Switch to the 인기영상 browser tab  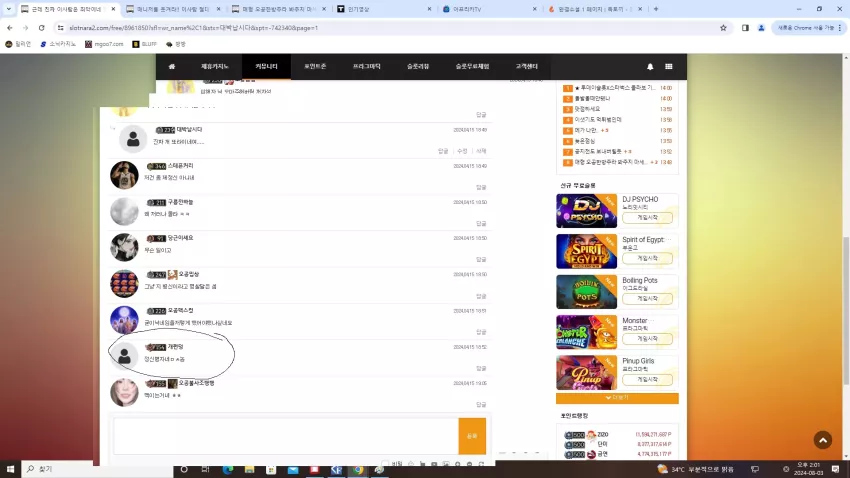pyautogui.click(x=384, y=9)
